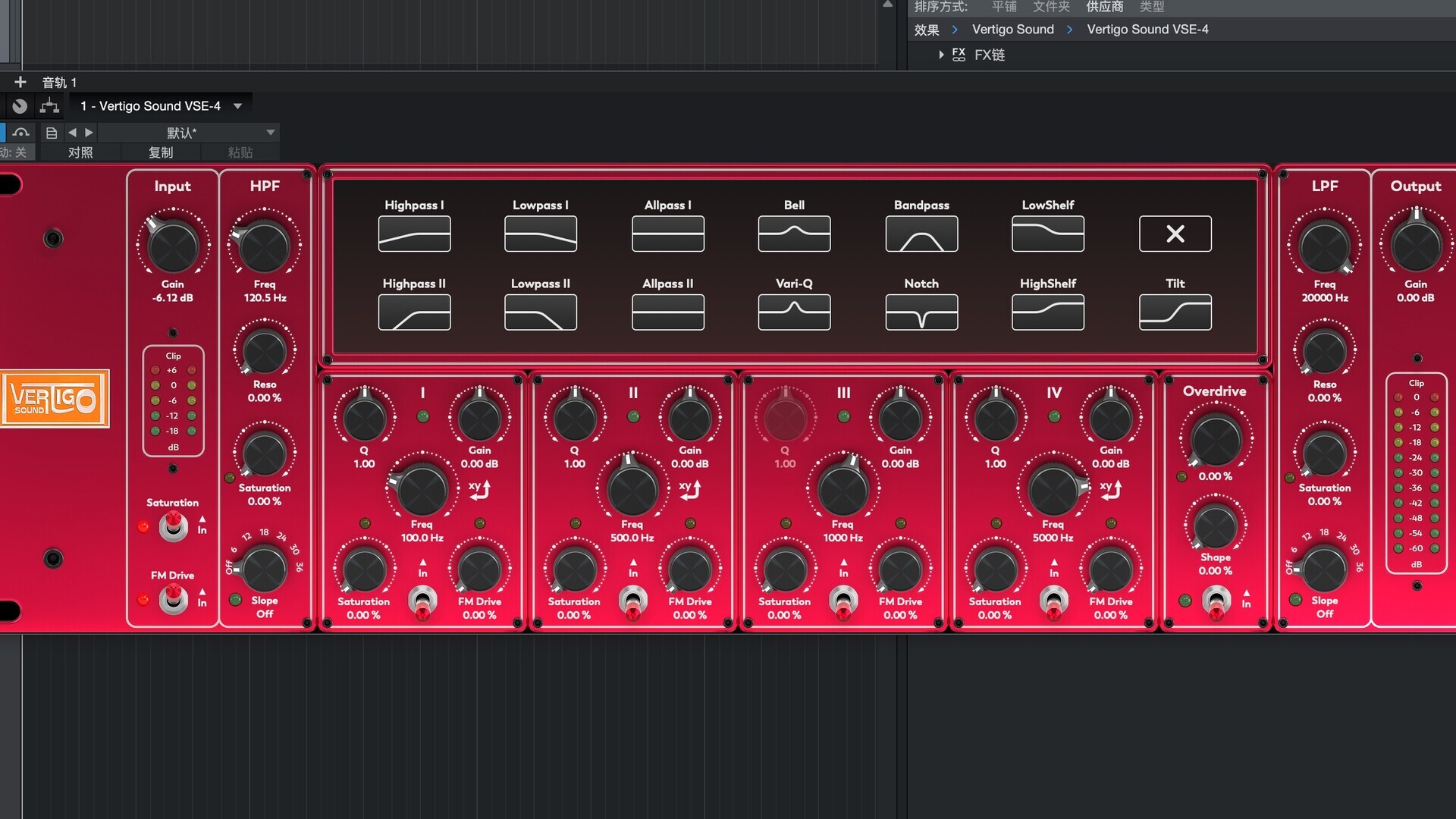This screenshot has height=819, width=1456.
Task: Choose the Lowpass II filter shape
Action: click(x=541, y=312)
